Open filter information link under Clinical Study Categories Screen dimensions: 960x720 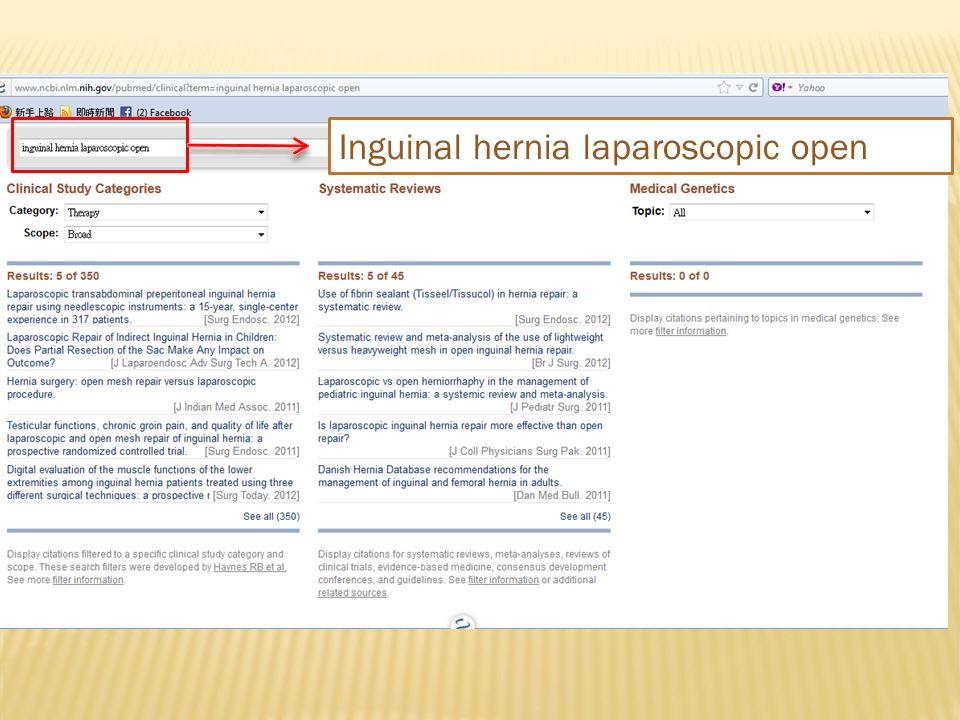(88, 580)
